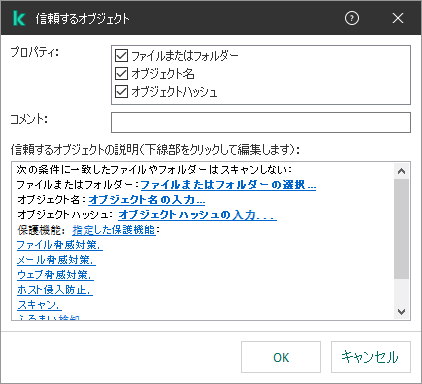
Task: Open the オブジェクトハッシュの入力 link
Action: (x=197, y=215)
